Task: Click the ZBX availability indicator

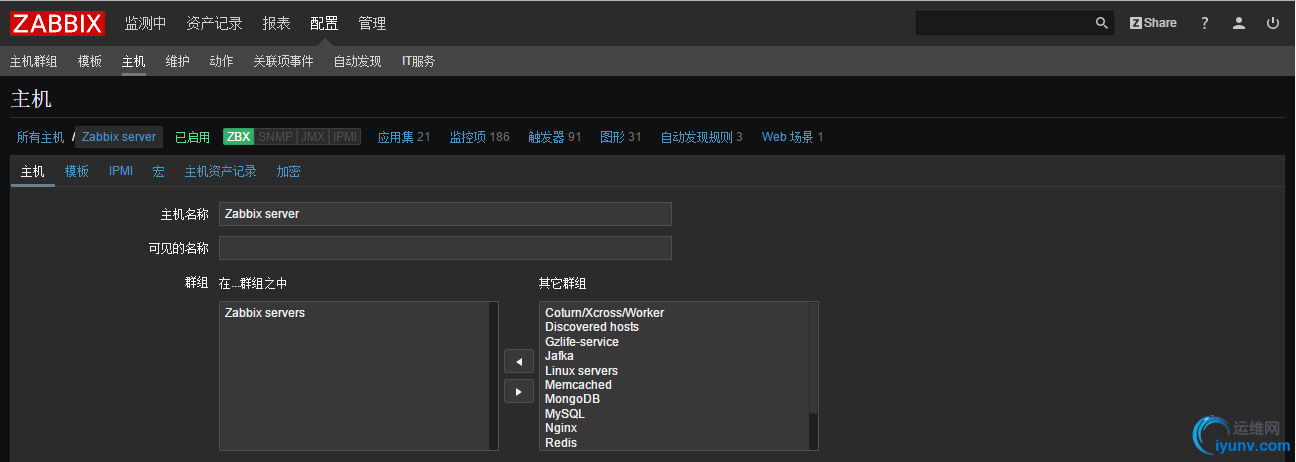Action: [x=238, y=137]
